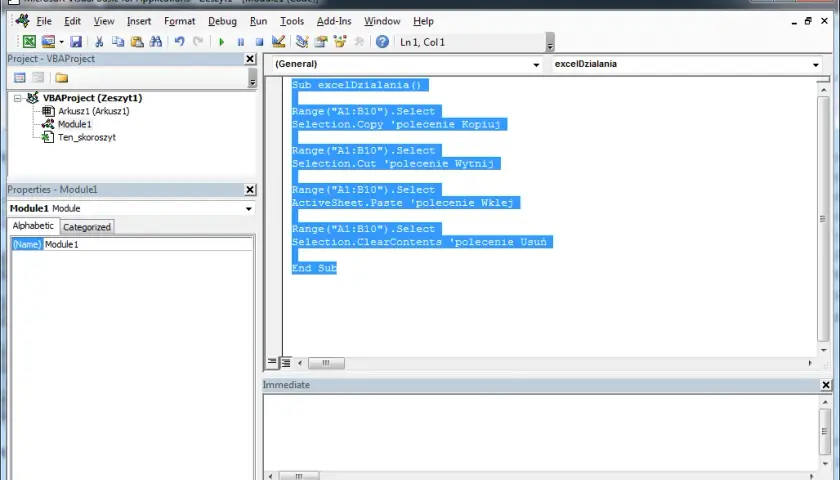
Task: Open the View menu
Action: coord(104,21)
